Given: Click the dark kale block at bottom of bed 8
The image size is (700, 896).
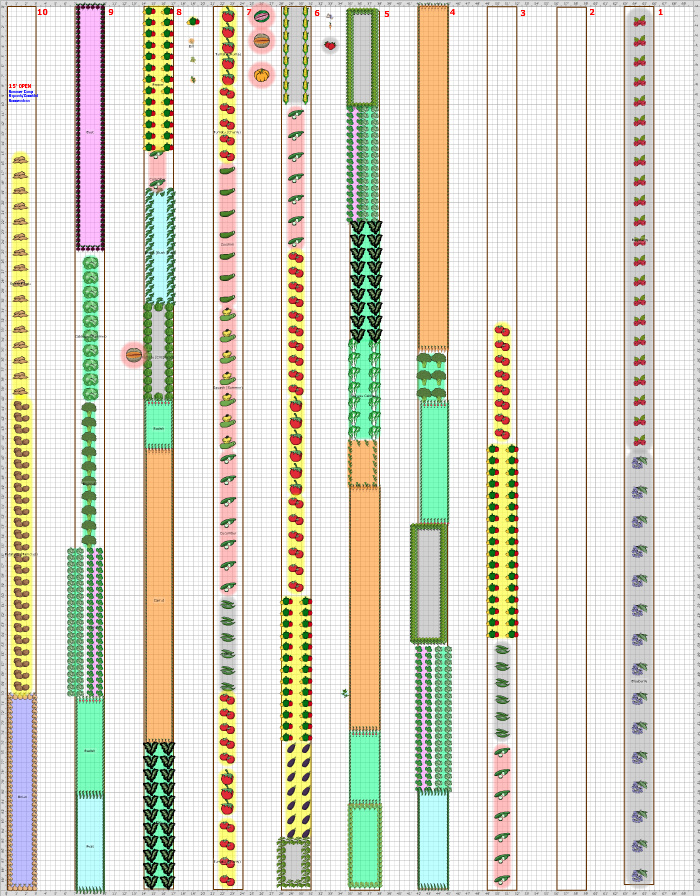Looking at the screenshot, I should tap(159, 815).
